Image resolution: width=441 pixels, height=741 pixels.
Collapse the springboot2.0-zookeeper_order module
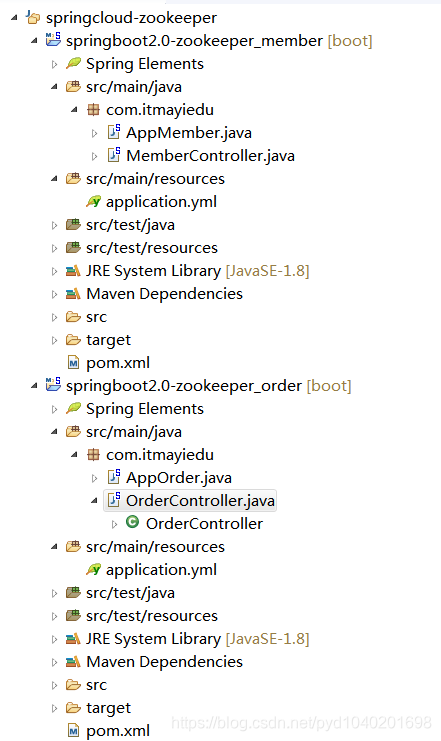coord(34,386)
